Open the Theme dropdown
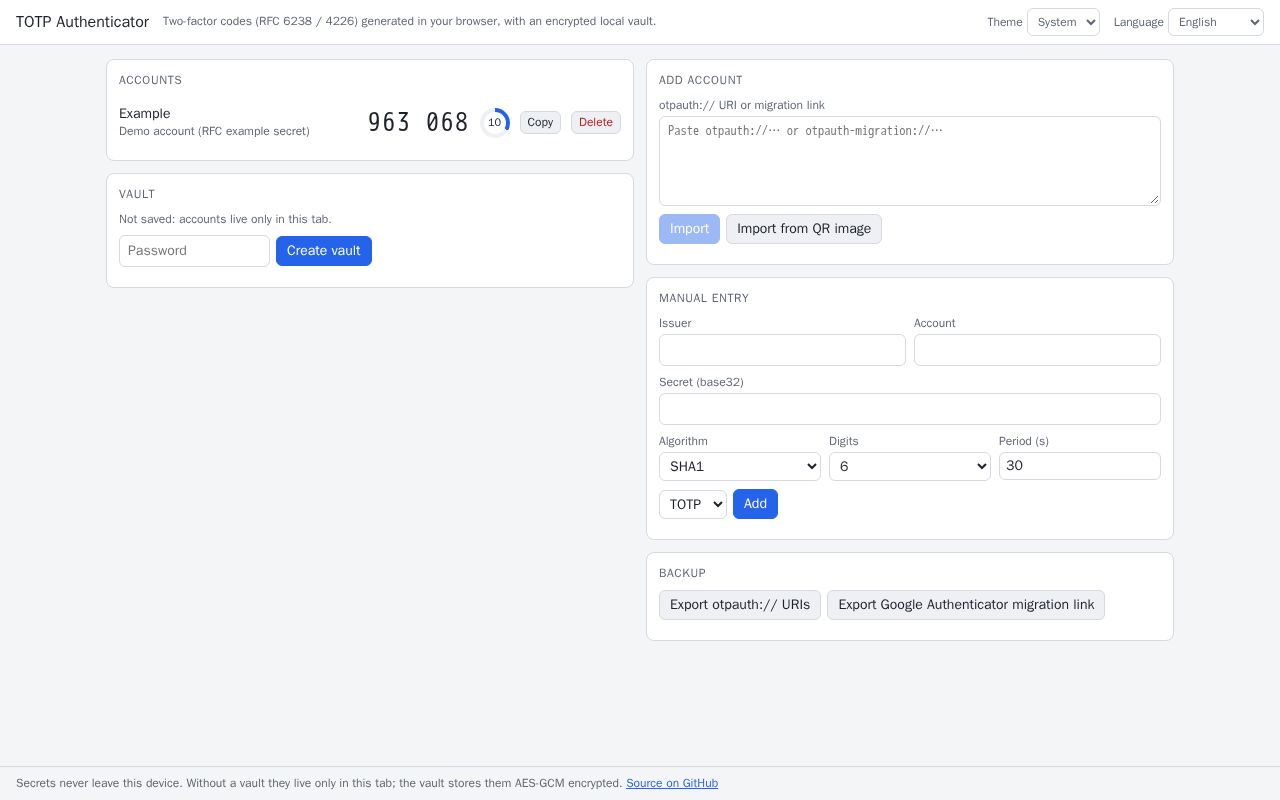The width and height of the screenshot is (1280, 800). (x=1063, y=22)
